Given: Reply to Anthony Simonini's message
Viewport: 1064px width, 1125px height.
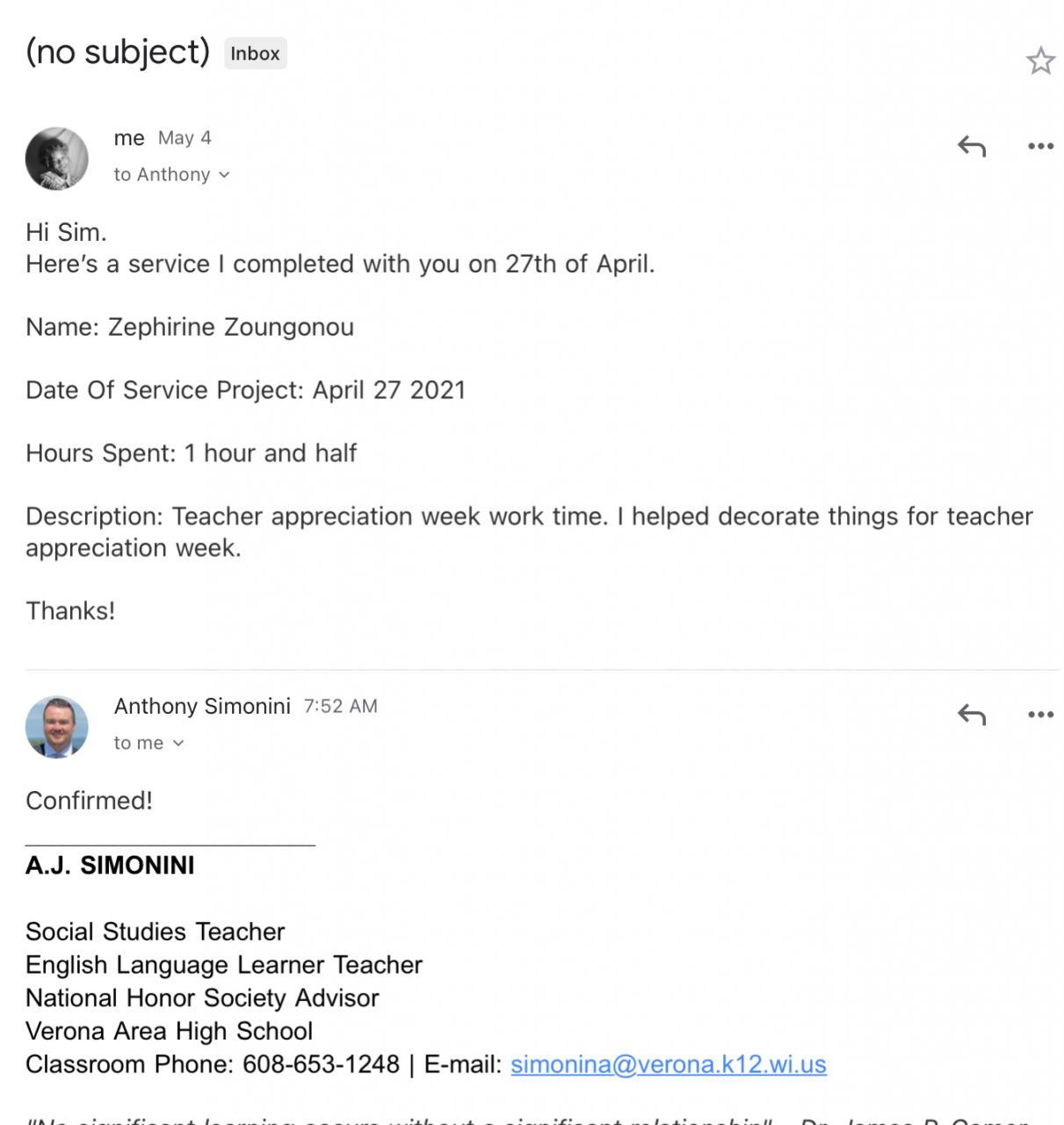Looking at the screenshot, I should [971, 715].
